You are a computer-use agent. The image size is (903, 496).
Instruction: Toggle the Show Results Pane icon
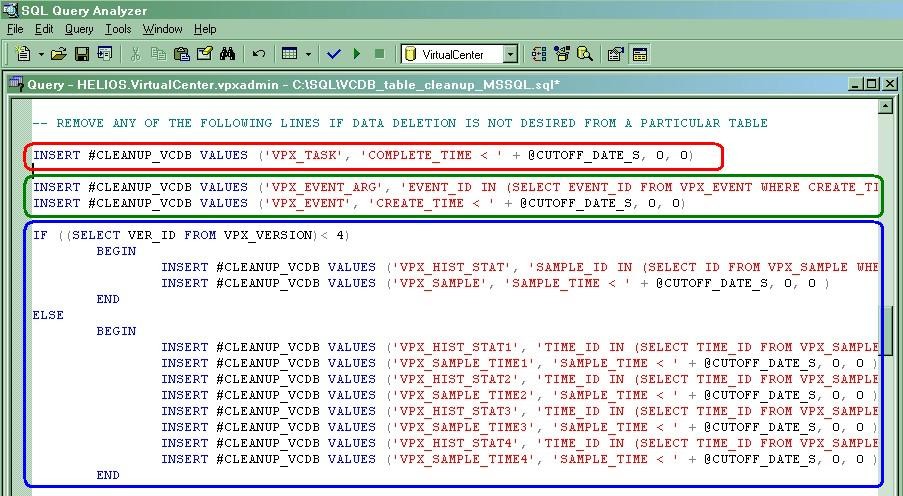[x=639, y=54]
